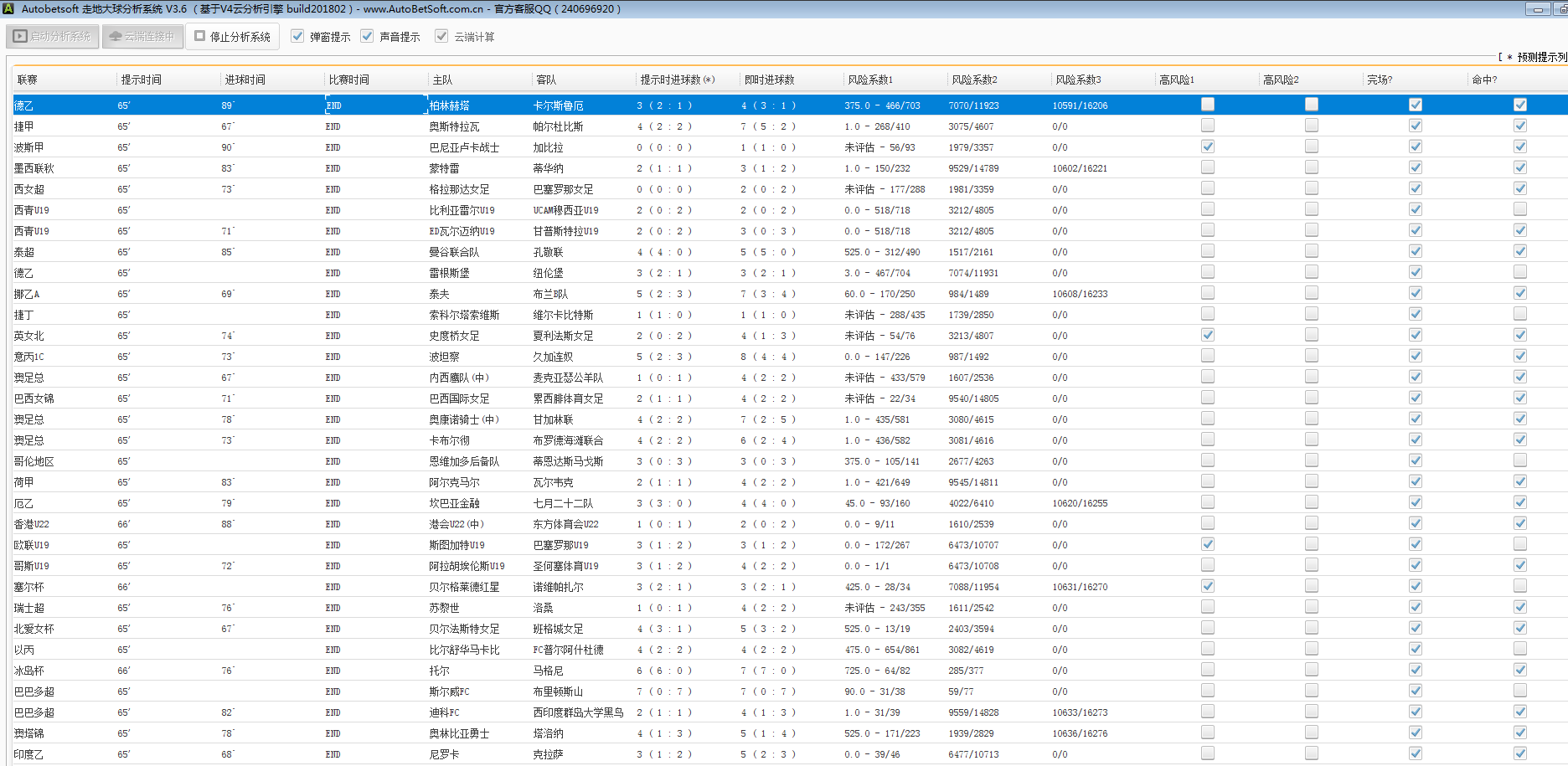Uncheck 高风险1 for the 波斯甲 row
Screen dimensions: 1568x766
tap(1207, 147)
